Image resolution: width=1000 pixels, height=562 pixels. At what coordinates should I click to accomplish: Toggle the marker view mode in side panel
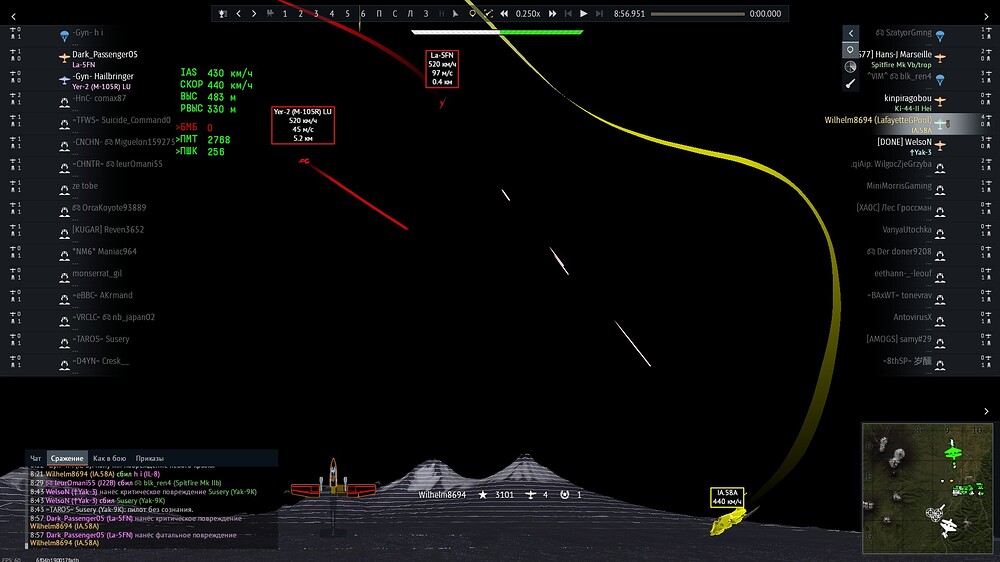850,50
